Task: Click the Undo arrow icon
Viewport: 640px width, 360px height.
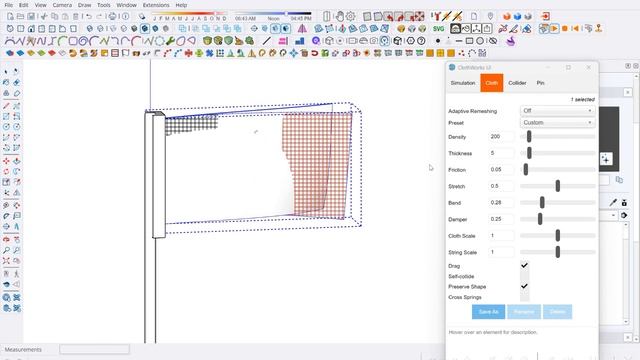Action: click(x=89, y=17)
